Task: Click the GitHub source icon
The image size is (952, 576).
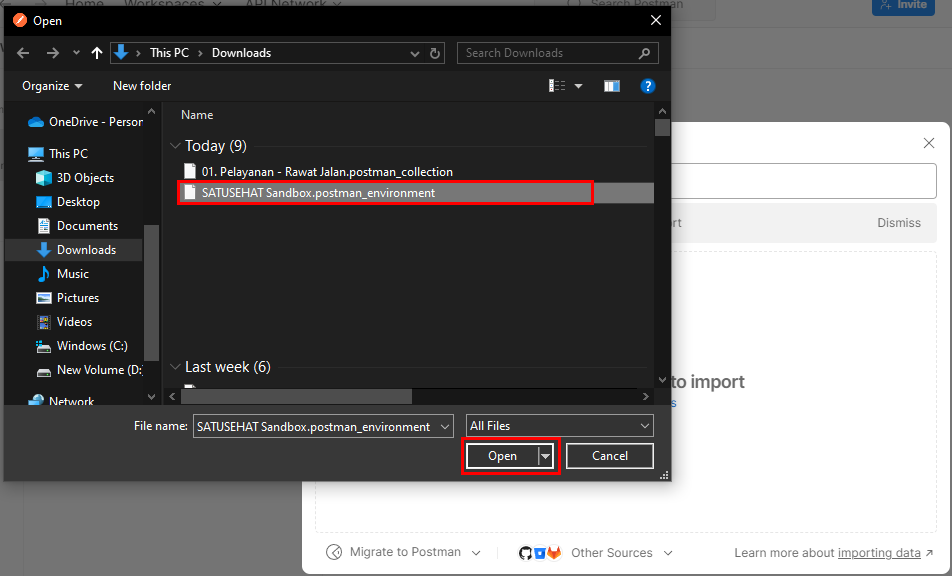Action: [x=525, y=552]
